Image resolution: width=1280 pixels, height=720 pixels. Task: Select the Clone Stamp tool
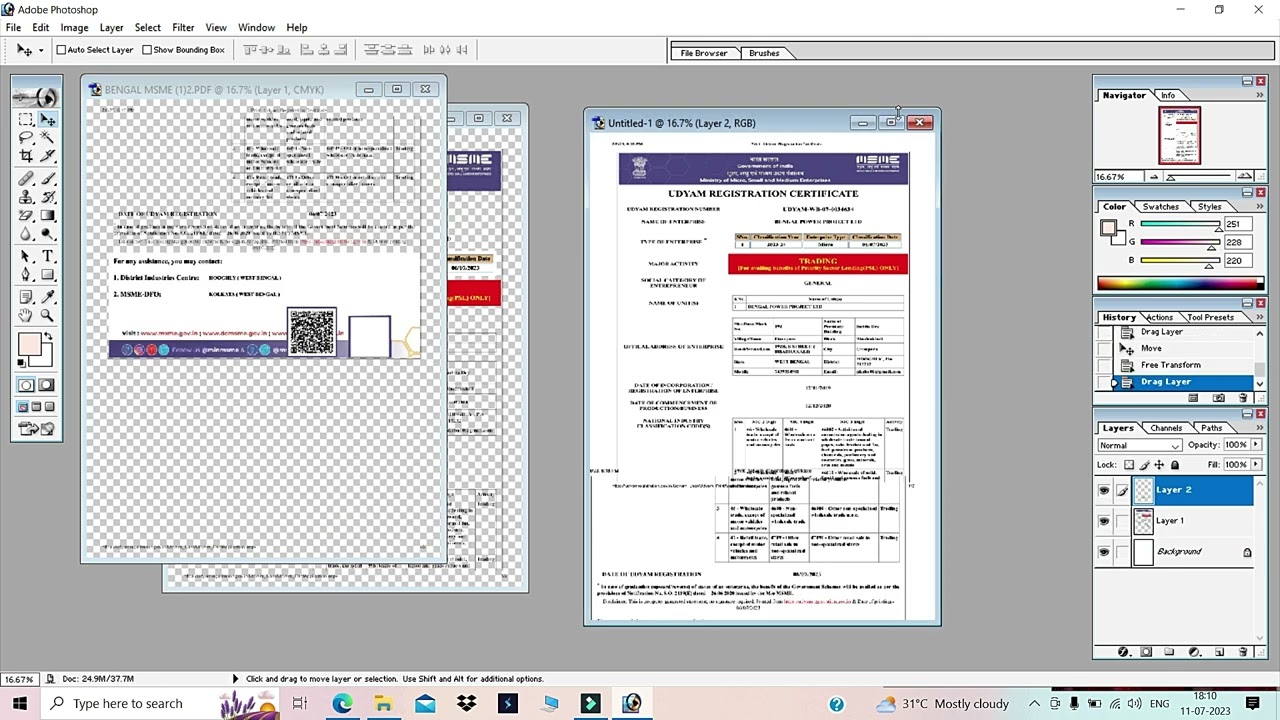[x=25, y=197]
